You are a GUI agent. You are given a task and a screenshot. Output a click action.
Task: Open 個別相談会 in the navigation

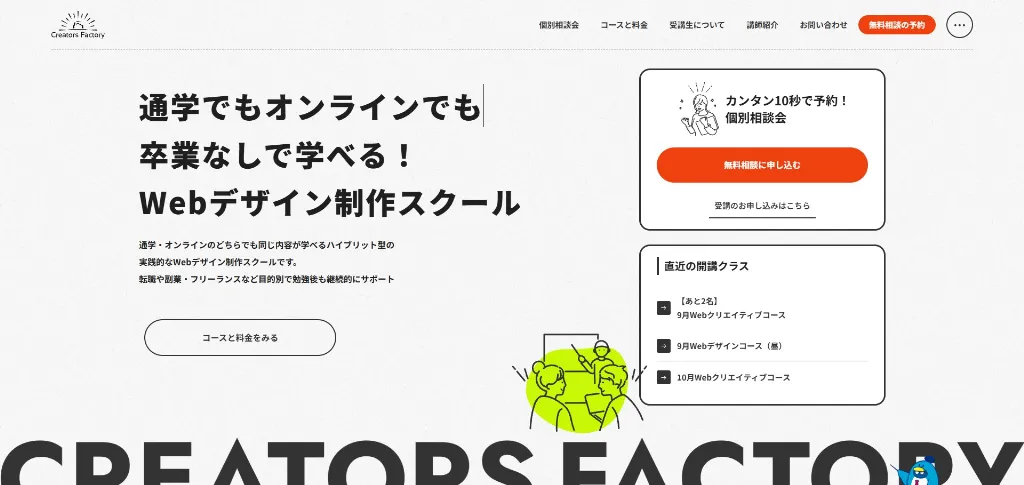point(559,25)
